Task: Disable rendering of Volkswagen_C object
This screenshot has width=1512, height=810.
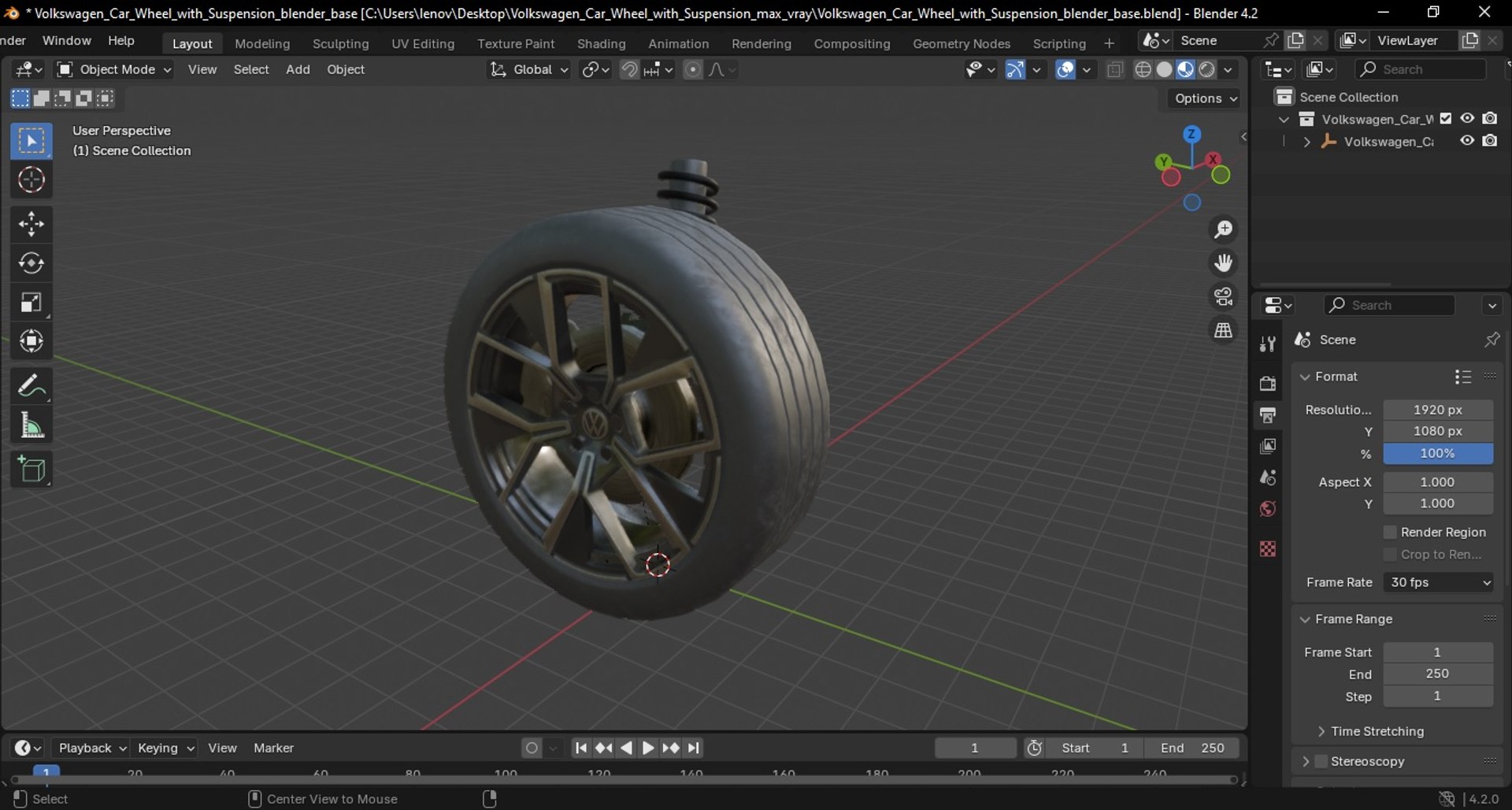Action: click(x=1490, y=141)
